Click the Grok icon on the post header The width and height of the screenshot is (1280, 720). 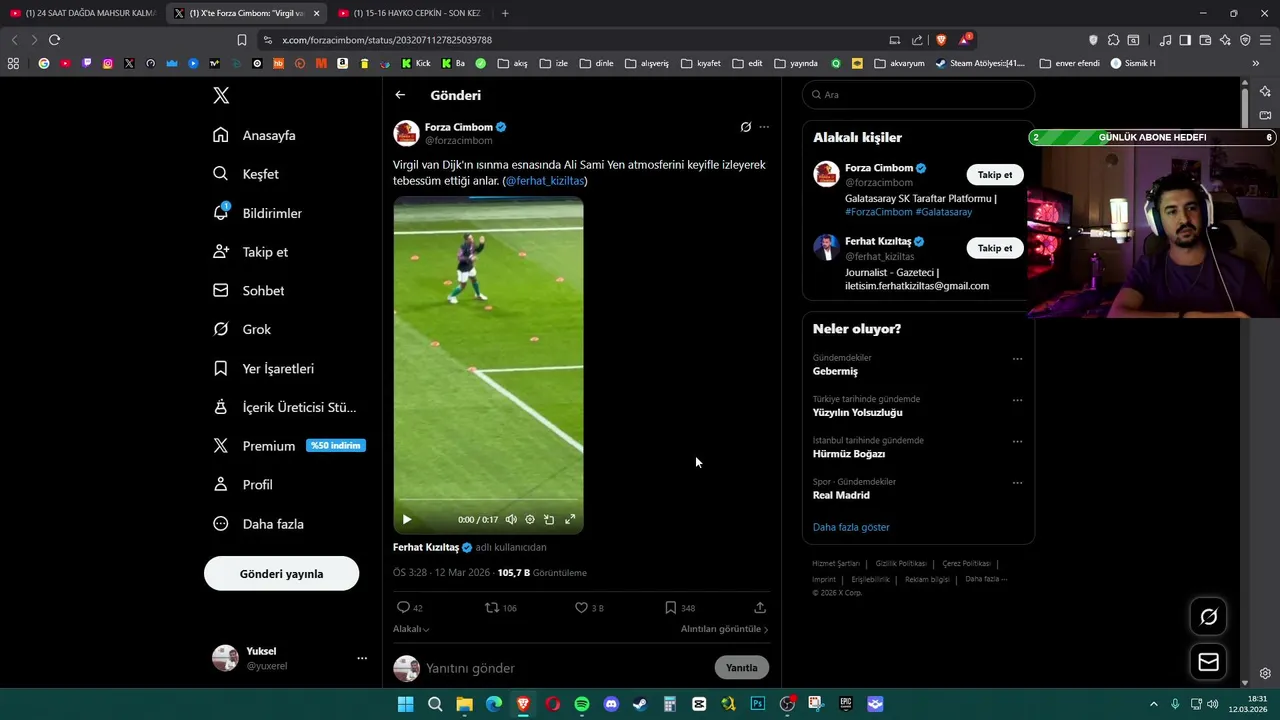pos(745,127)
